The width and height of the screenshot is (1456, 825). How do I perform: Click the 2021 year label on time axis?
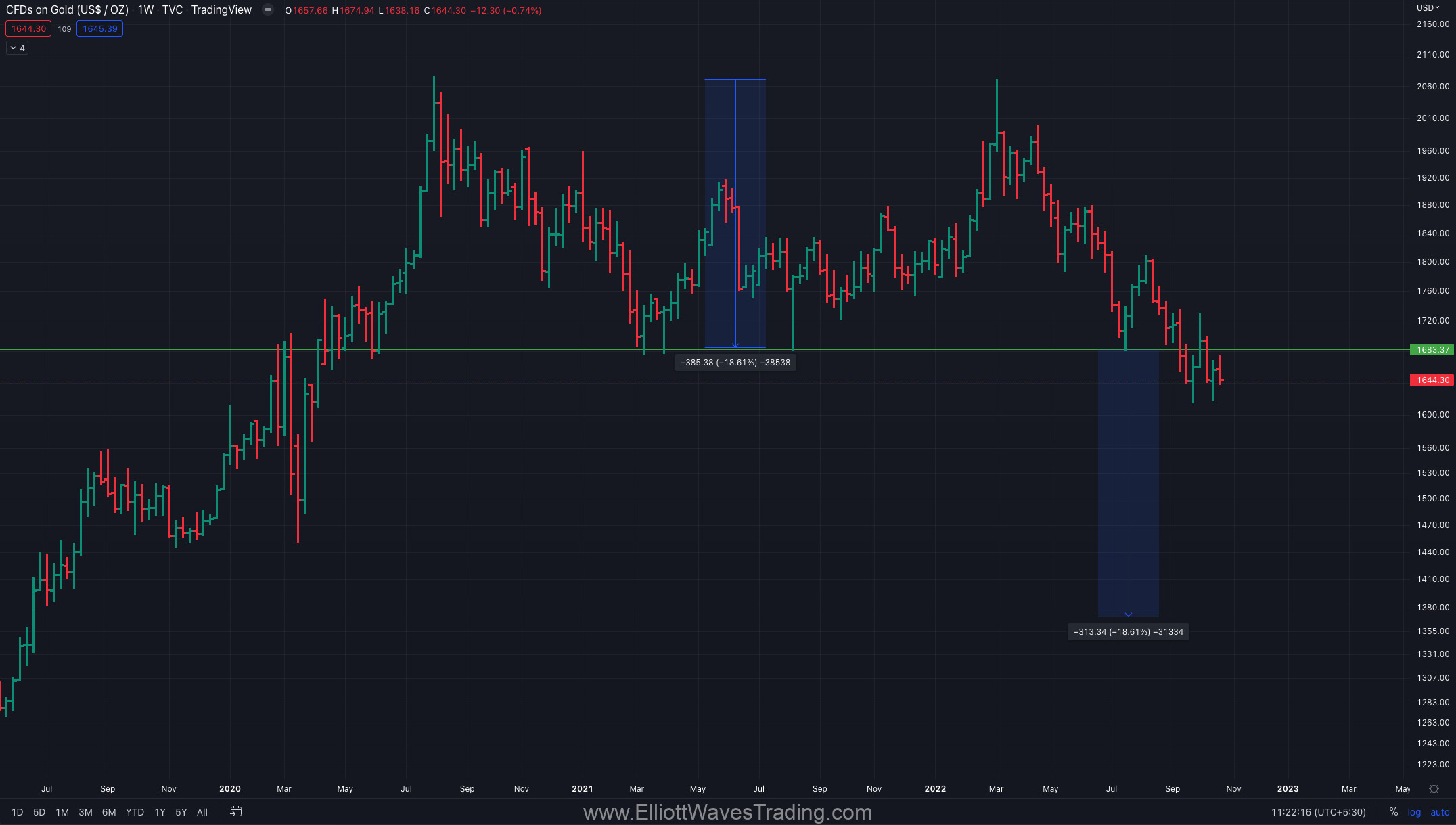(x=583, y=789)
